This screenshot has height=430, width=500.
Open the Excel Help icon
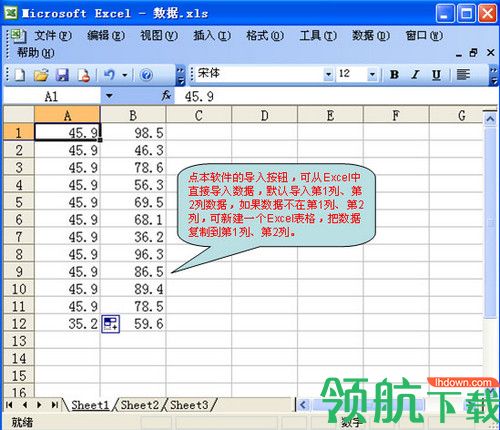click(x=146, y=75)
